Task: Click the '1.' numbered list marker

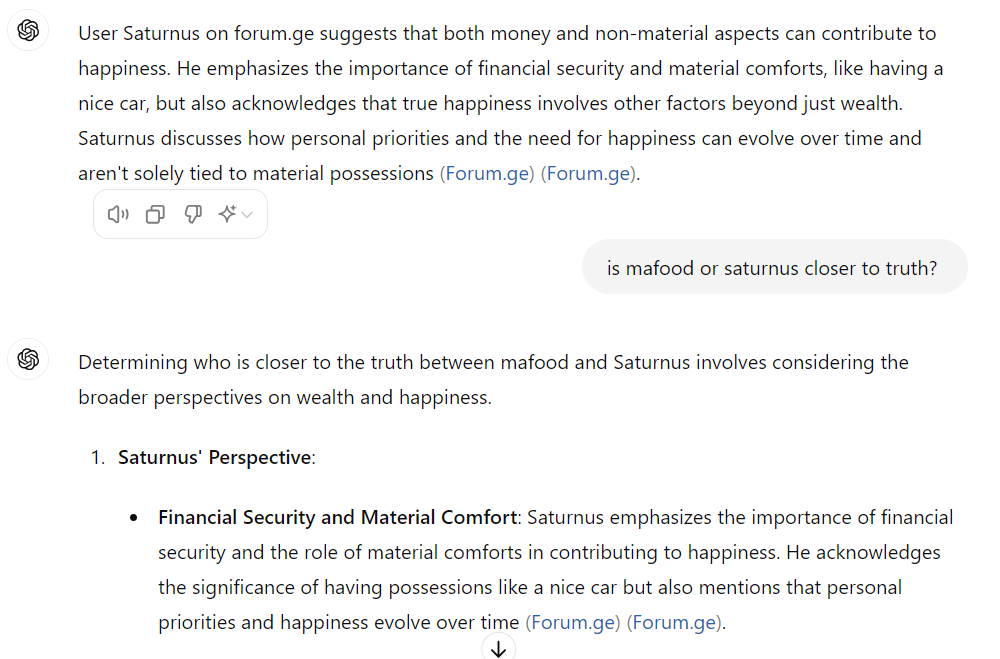Action: (x=98, y=457)
